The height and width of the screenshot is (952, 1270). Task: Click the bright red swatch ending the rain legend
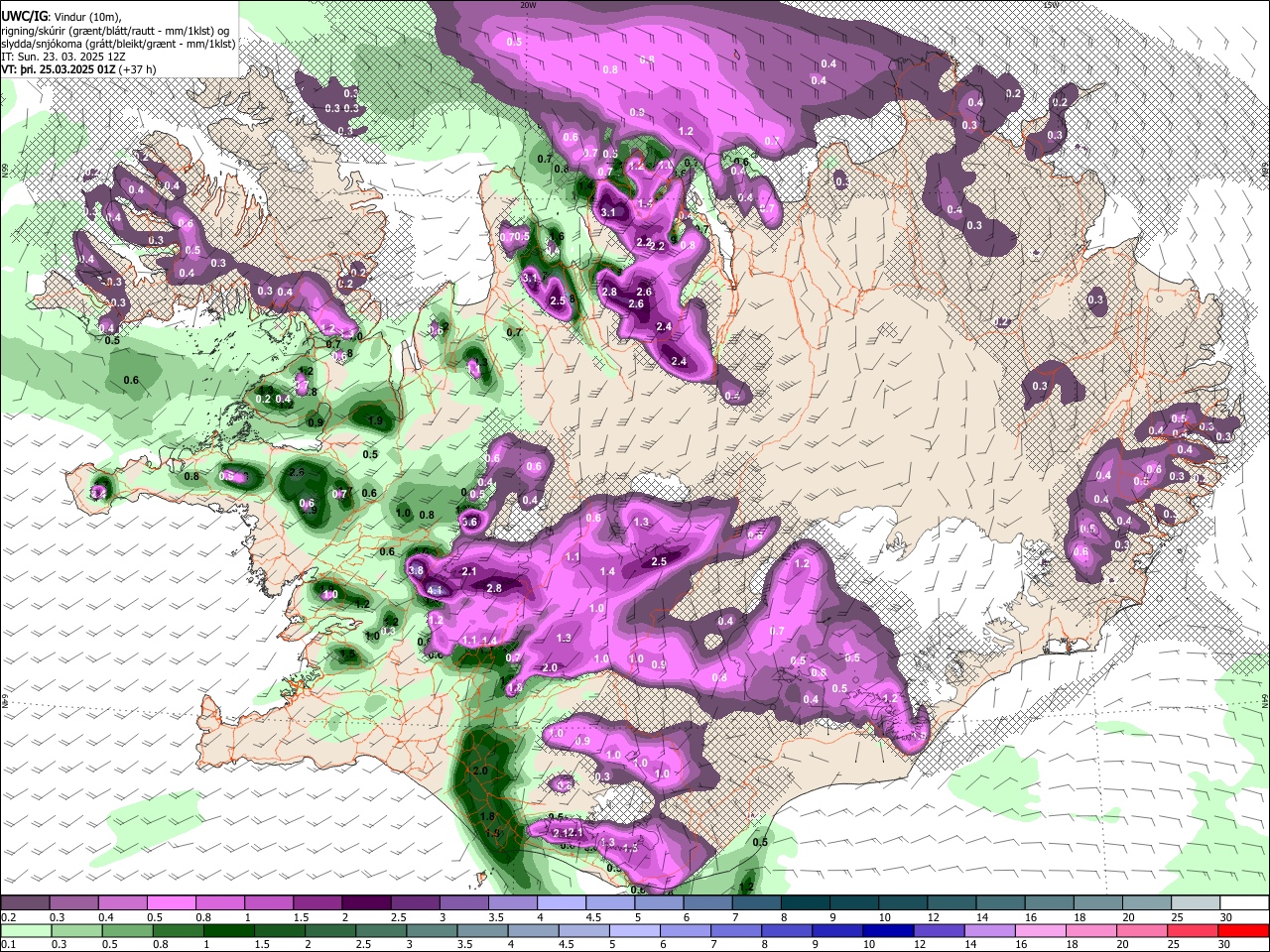tap(1244, 930)
